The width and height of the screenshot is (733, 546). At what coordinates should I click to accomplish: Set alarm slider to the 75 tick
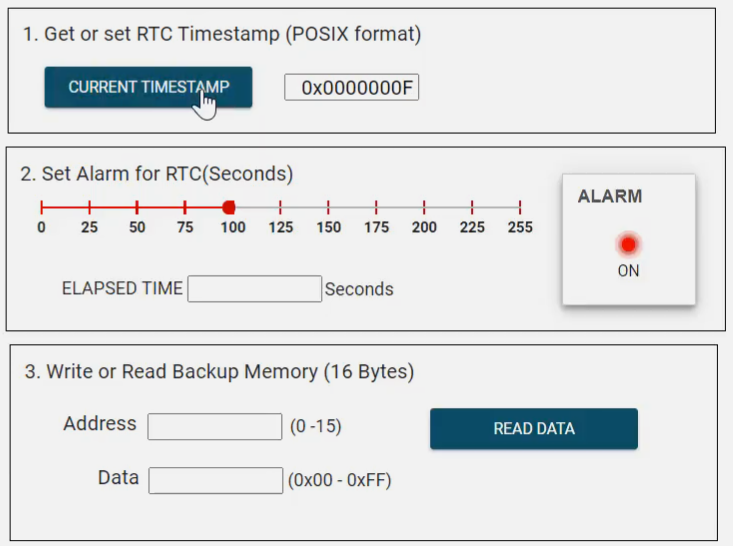185,207
